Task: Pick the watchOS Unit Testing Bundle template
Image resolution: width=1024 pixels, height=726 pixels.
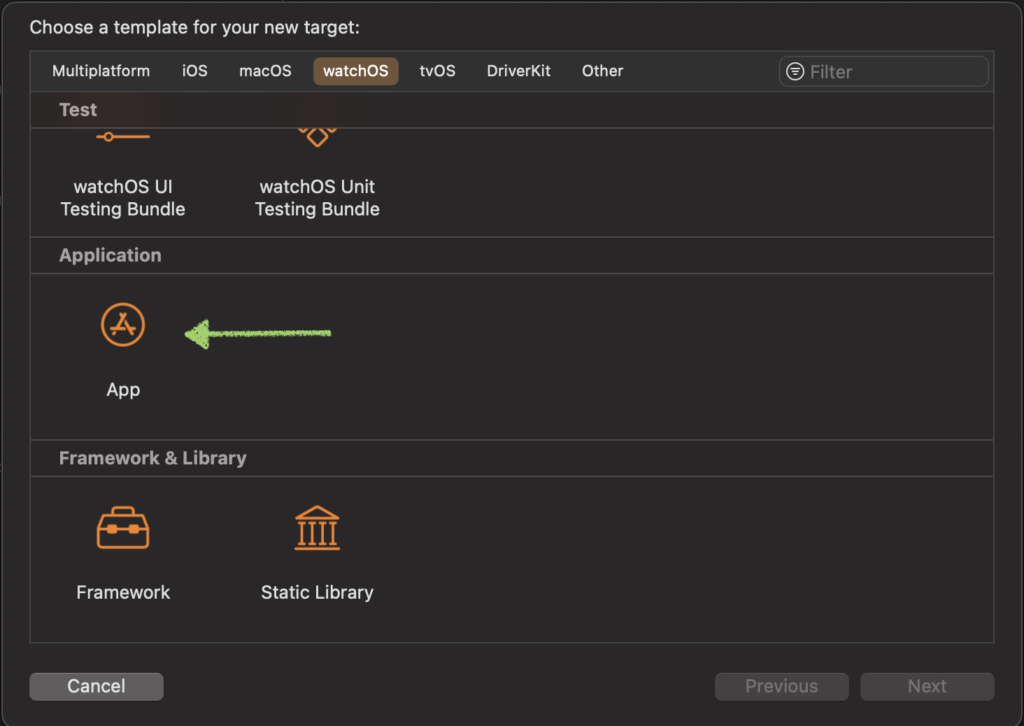Action: [317, 197]
